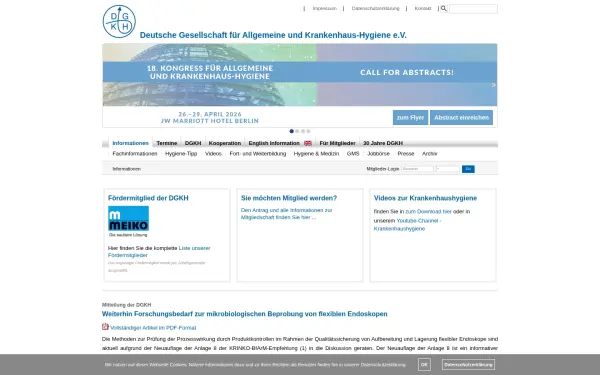Screen dimensions: 600x375
Task: Open the Kontakt link
Action: click(x=423, y=8)
